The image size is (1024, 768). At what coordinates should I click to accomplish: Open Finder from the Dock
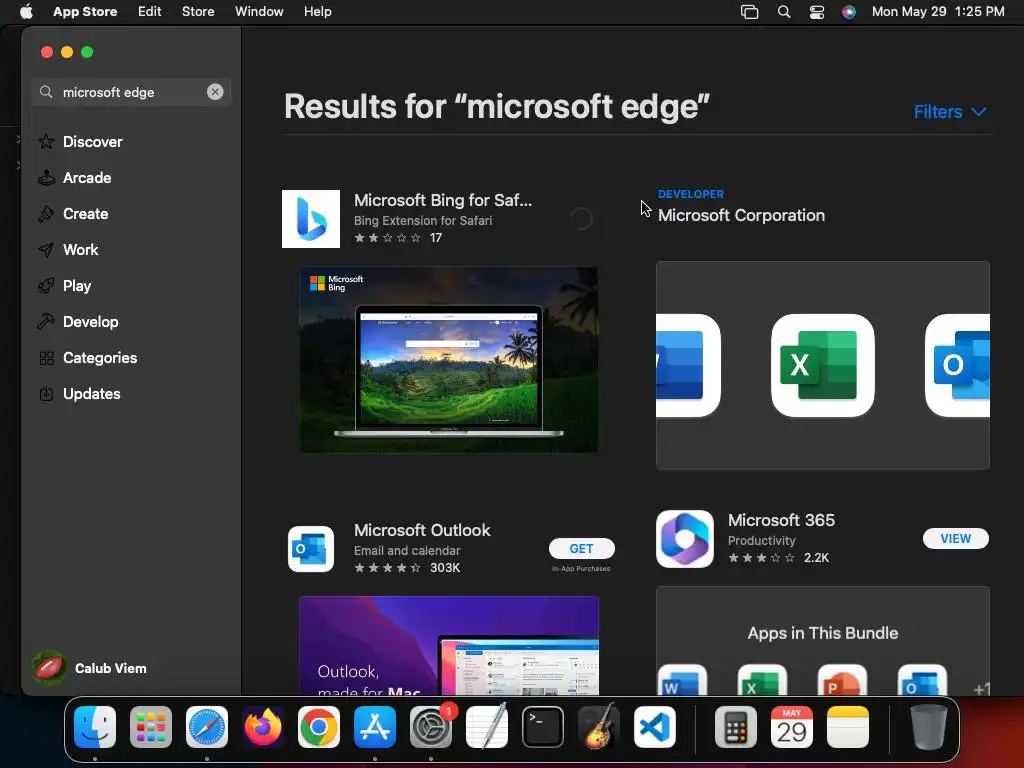click(x=95, y=727)
